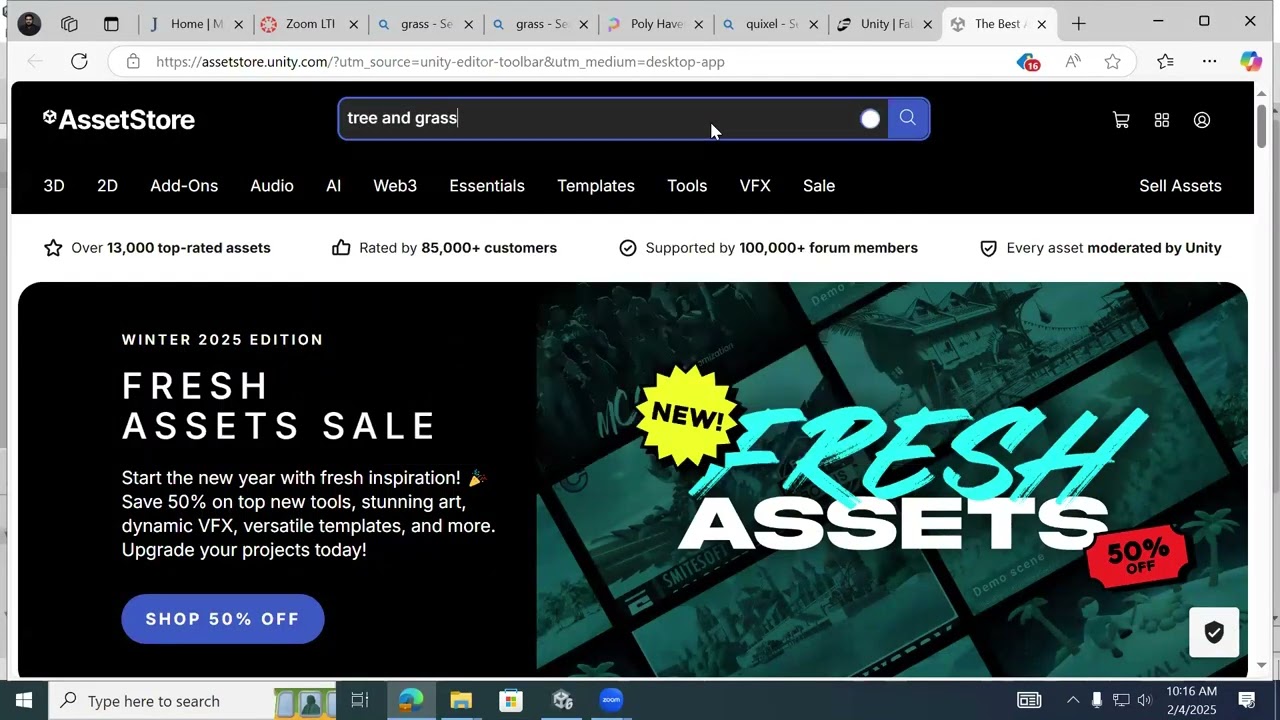
Task: Open Unity Hub from taskbar
Action: (x=562, y=701)
